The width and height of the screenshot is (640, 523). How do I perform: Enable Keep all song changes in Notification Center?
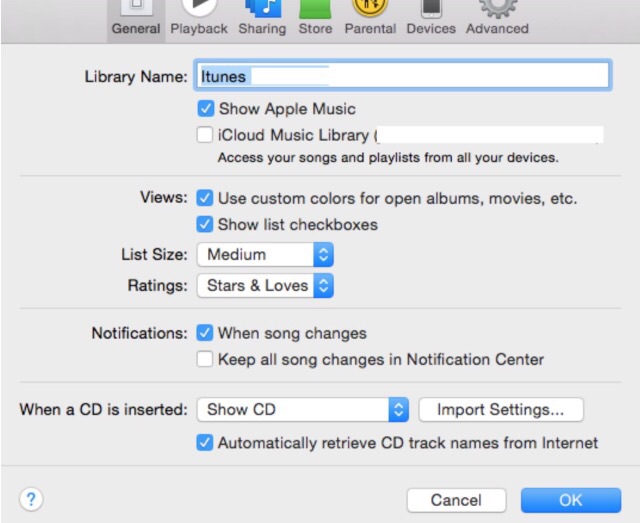(204, 360)
